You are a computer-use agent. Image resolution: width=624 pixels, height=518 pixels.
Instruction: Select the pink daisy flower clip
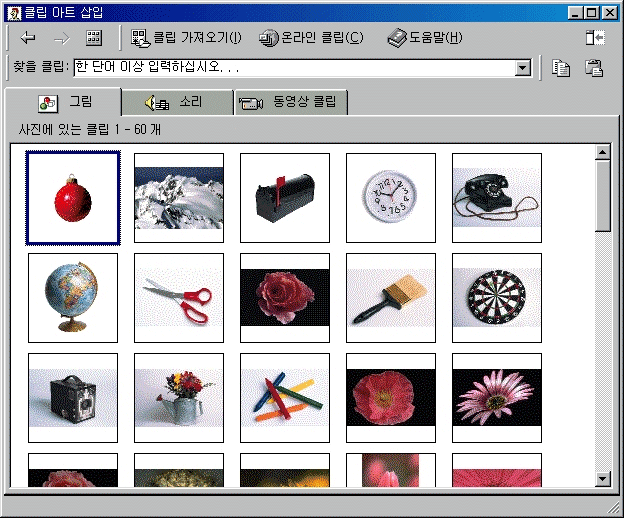[x=497, y=398]
